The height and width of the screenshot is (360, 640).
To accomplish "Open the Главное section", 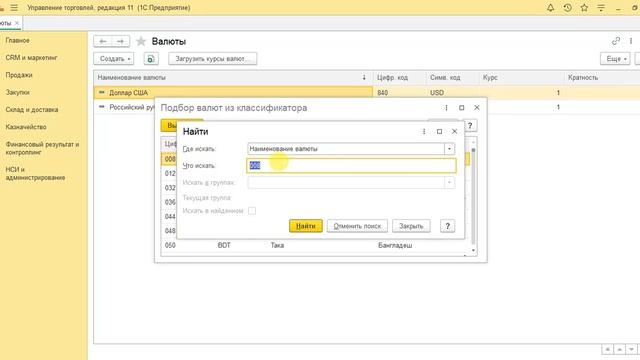I will click(x=18, y=40).
